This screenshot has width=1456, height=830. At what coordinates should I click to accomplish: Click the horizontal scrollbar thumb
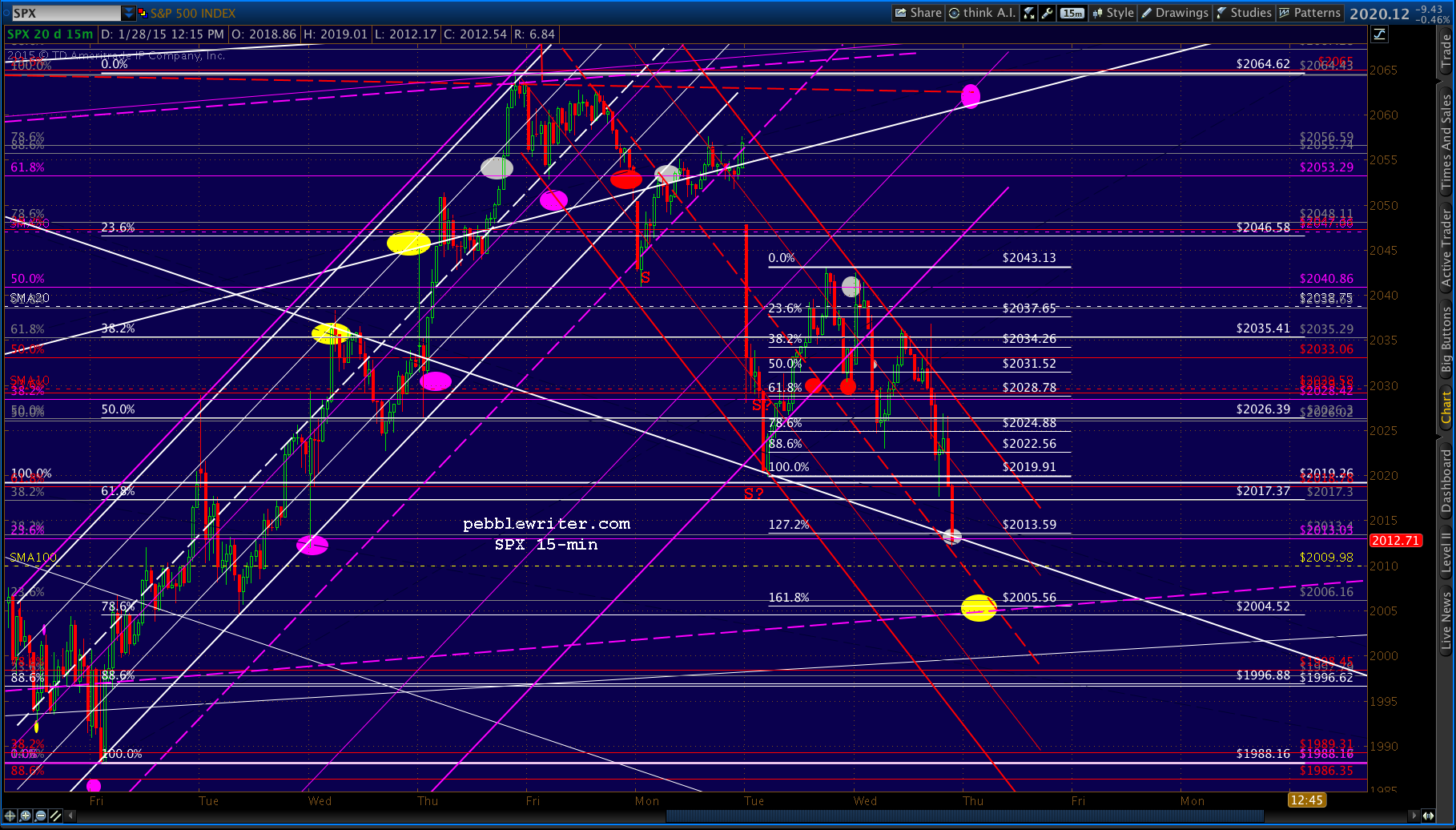964,816
